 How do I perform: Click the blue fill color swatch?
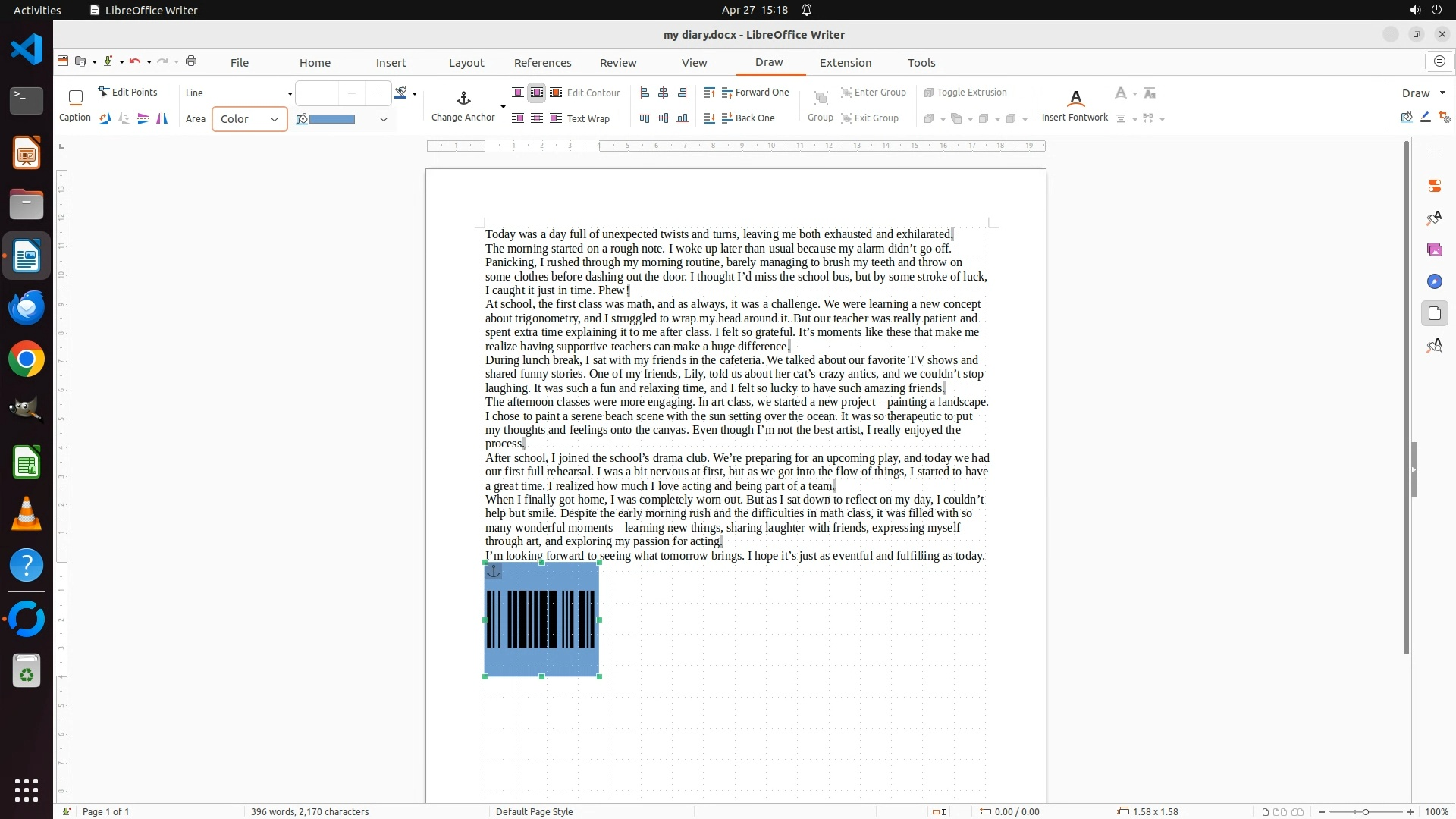tap(332, 119)
